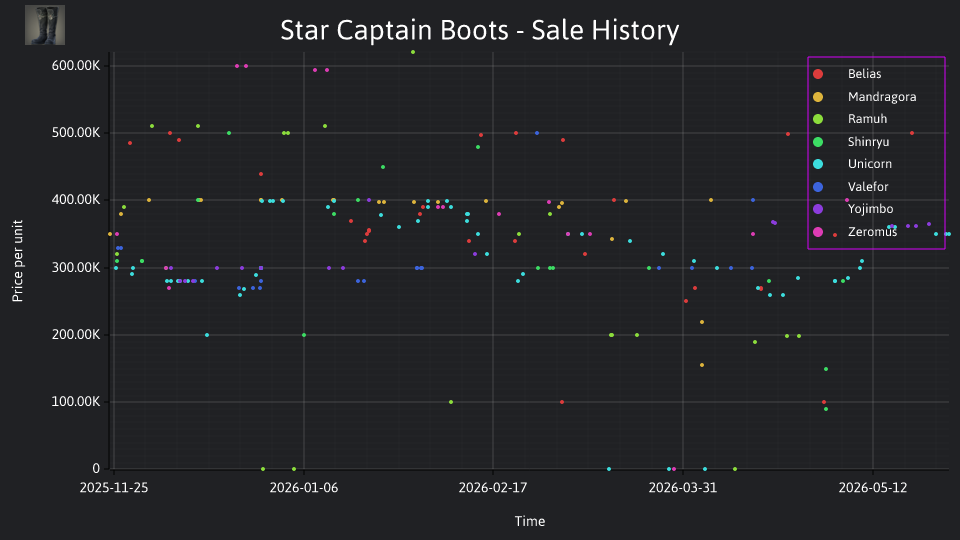The image size is (960, 540).
Task: Click the 600.00K y-axis label
Action: pos(76,66)
